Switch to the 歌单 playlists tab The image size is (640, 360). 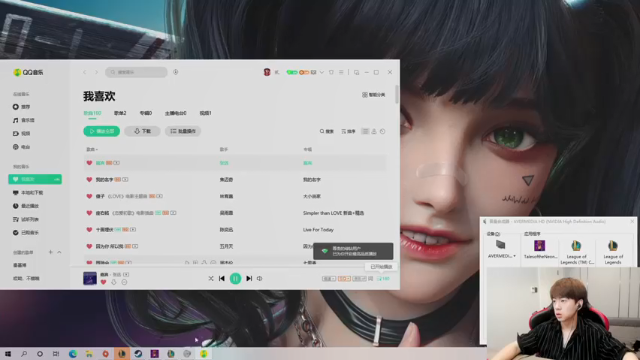[x=120, y=113]
